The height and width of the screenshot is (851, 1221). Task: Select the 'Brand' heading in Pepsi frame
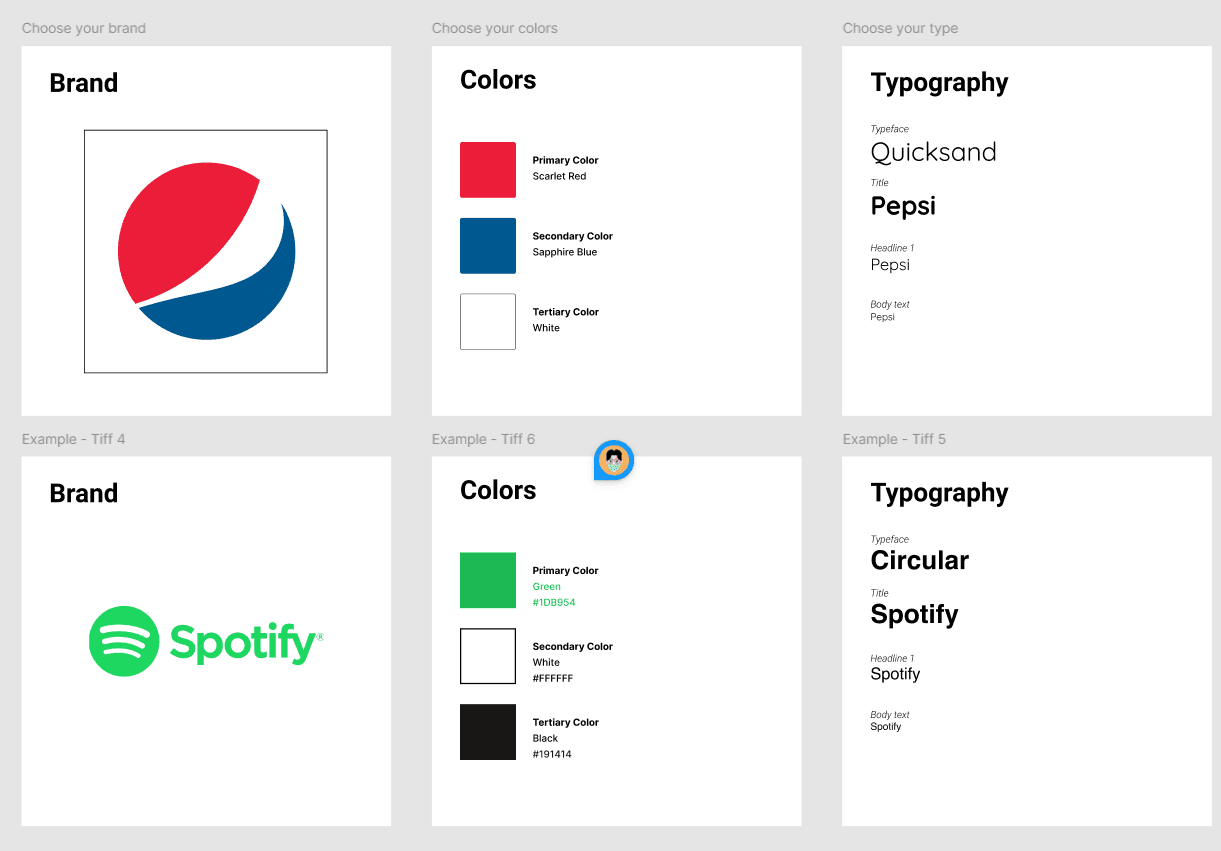pos(84,83)
